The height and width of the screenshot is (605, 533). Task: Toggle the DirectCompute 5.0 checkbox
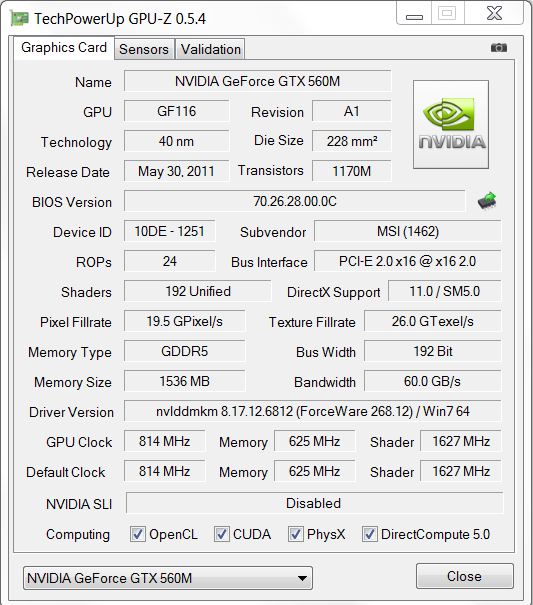pos(369,534)
